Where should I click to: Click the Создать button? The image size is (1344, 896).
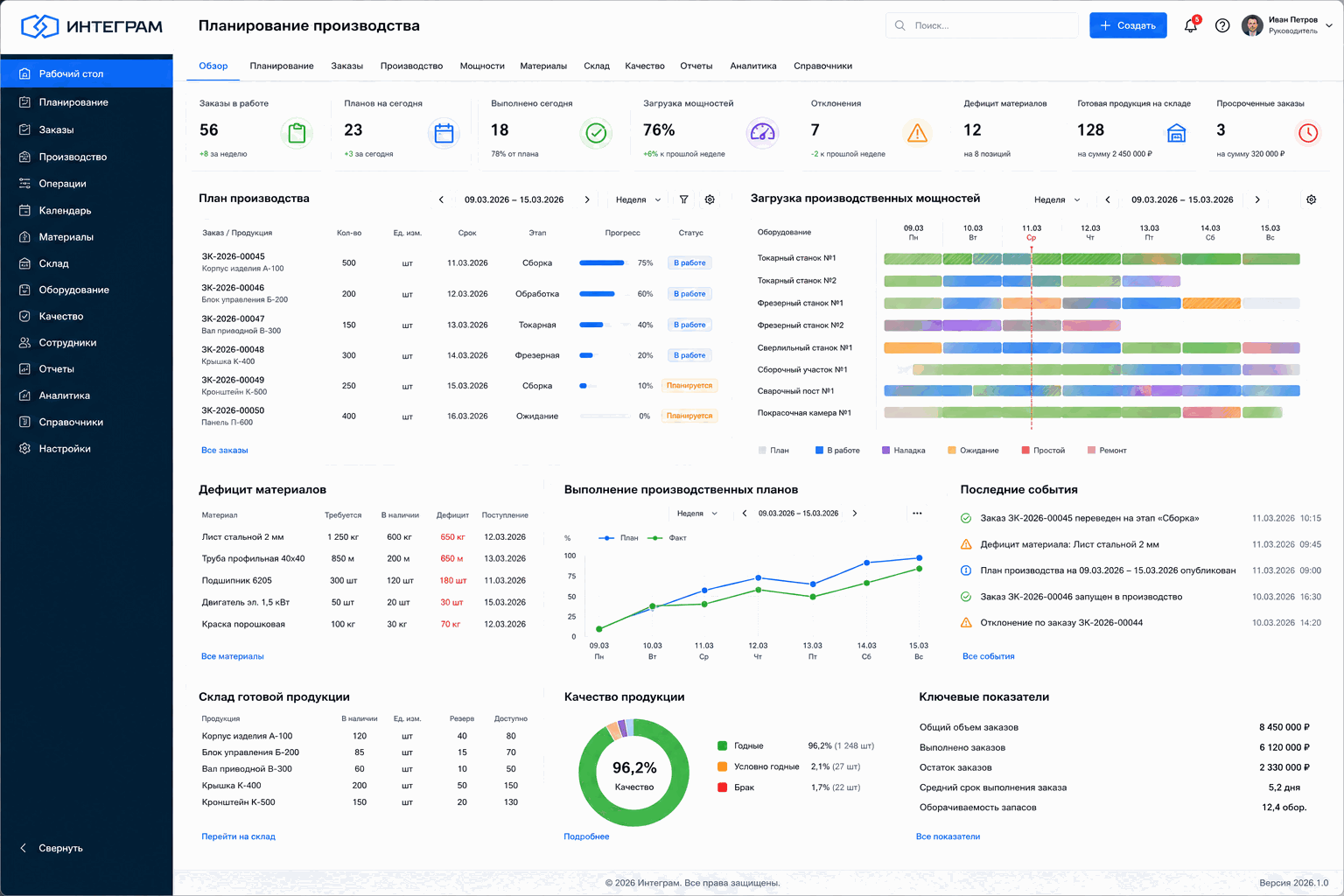click(x=1128, y=25)
